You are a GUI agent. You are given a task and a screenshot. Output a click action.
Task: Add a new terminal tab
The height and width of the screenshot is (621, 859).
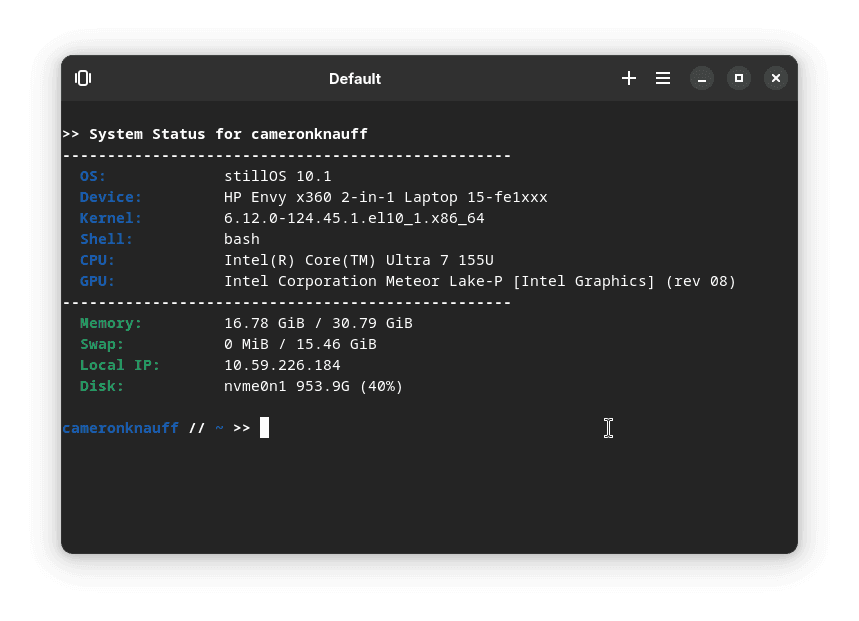click(x=629, y=78)
